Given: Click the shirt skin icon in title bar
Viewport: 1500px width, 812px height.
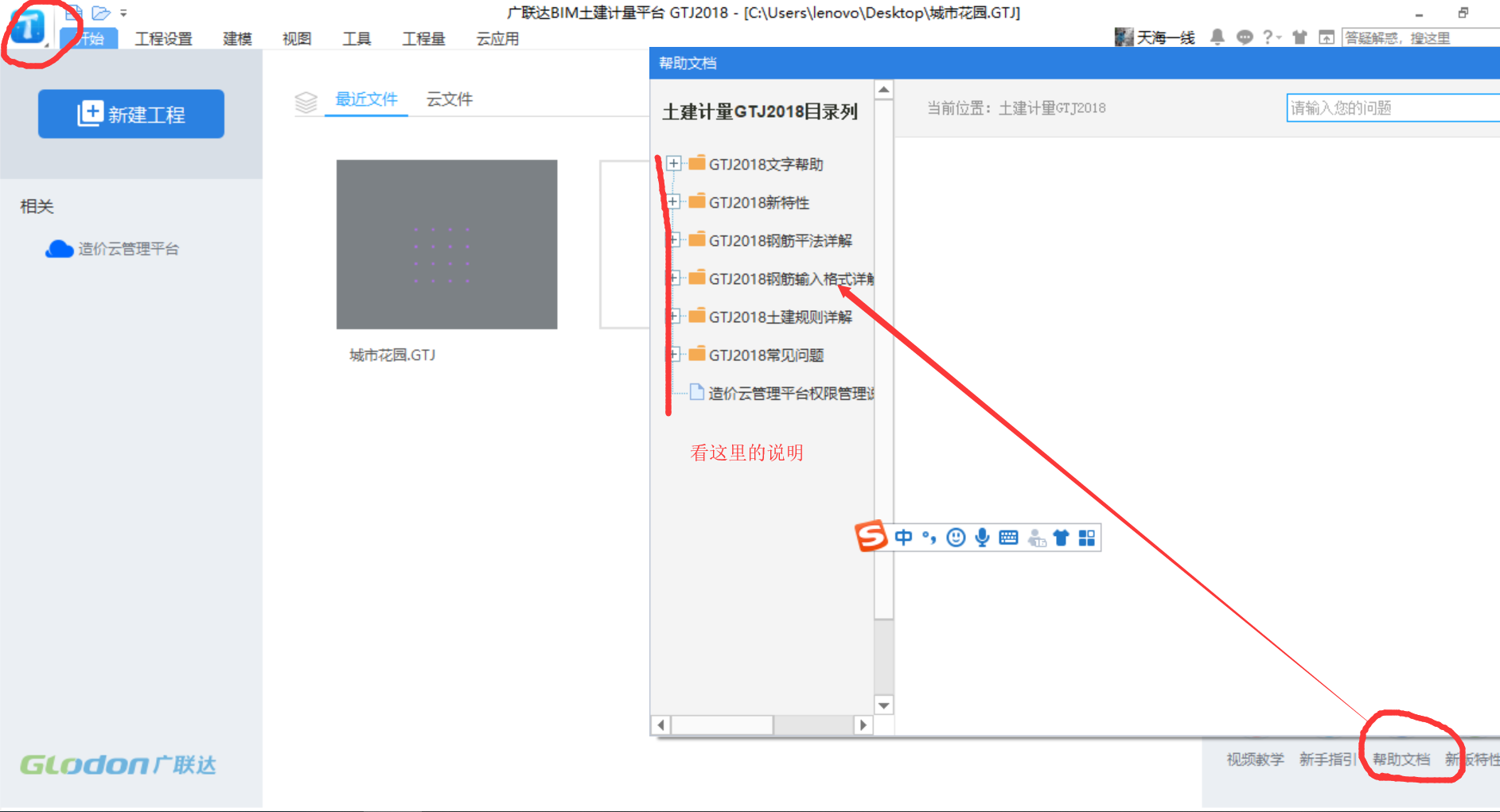Looking at the screenshot, I should [1299, 37].
